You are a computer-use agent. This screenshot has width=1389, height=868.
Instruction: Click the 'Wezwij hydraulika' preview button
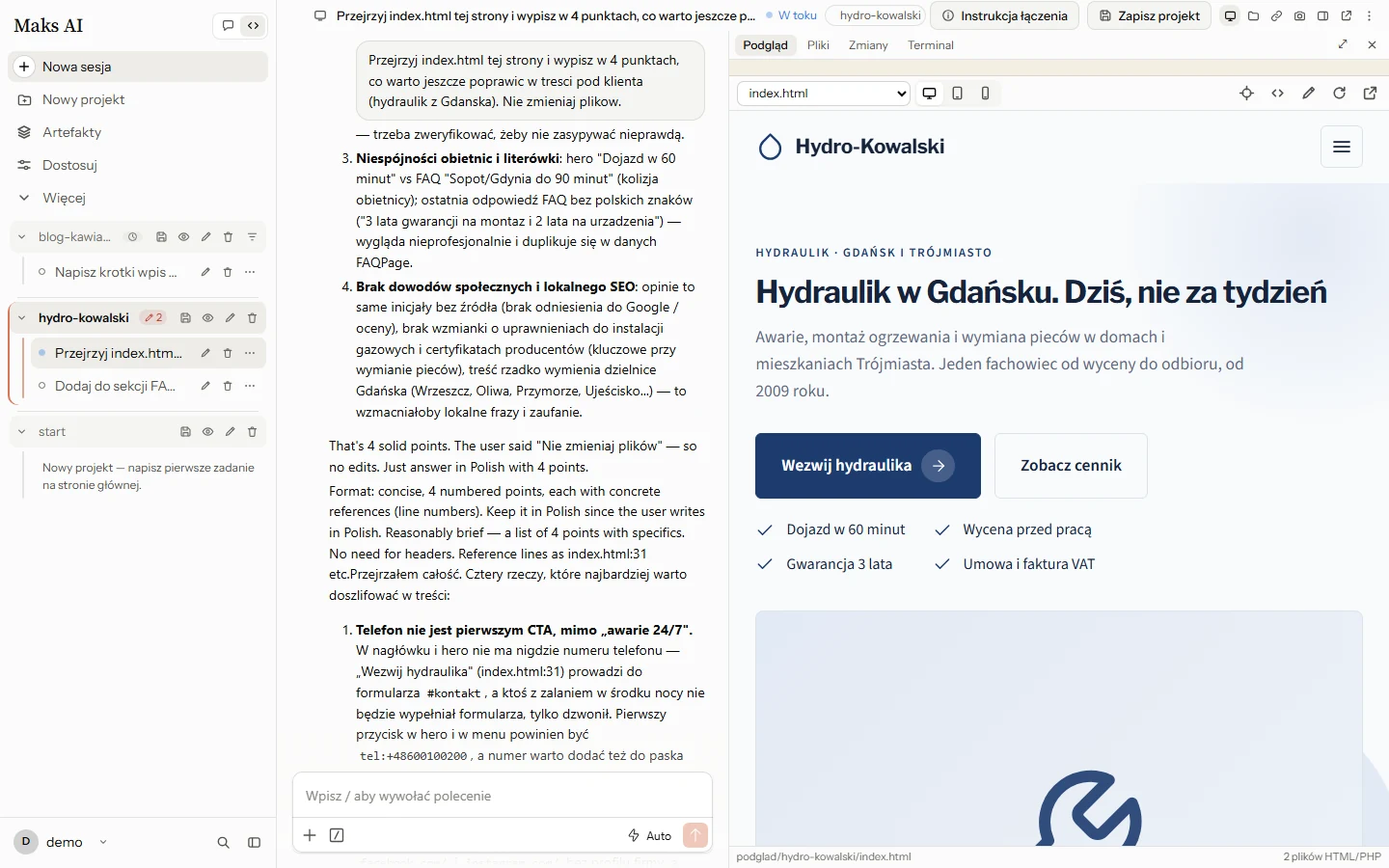pyautogui.click(x=868, y=466)
